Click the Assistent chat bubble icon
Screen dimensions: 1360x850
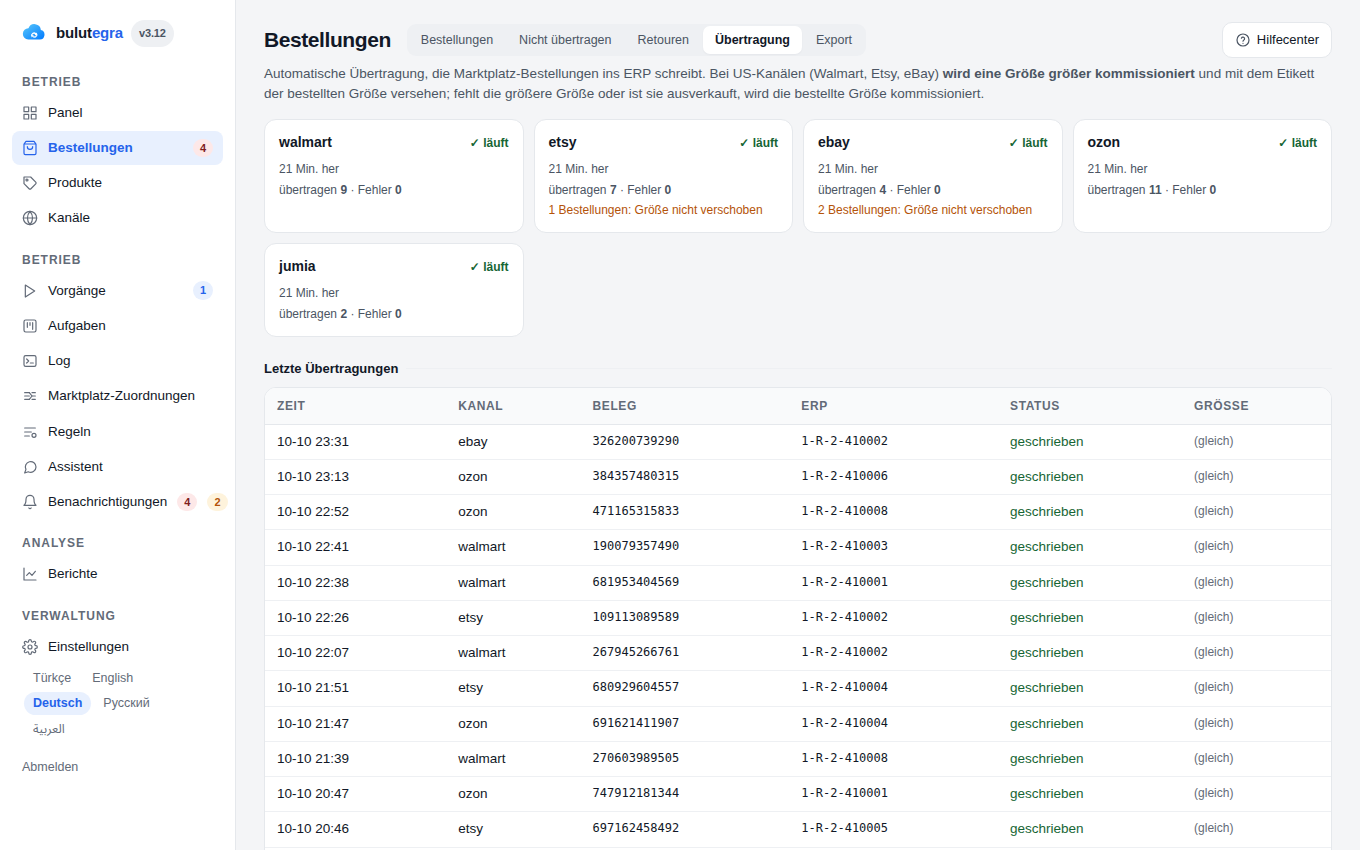click(x=30, y=467)
